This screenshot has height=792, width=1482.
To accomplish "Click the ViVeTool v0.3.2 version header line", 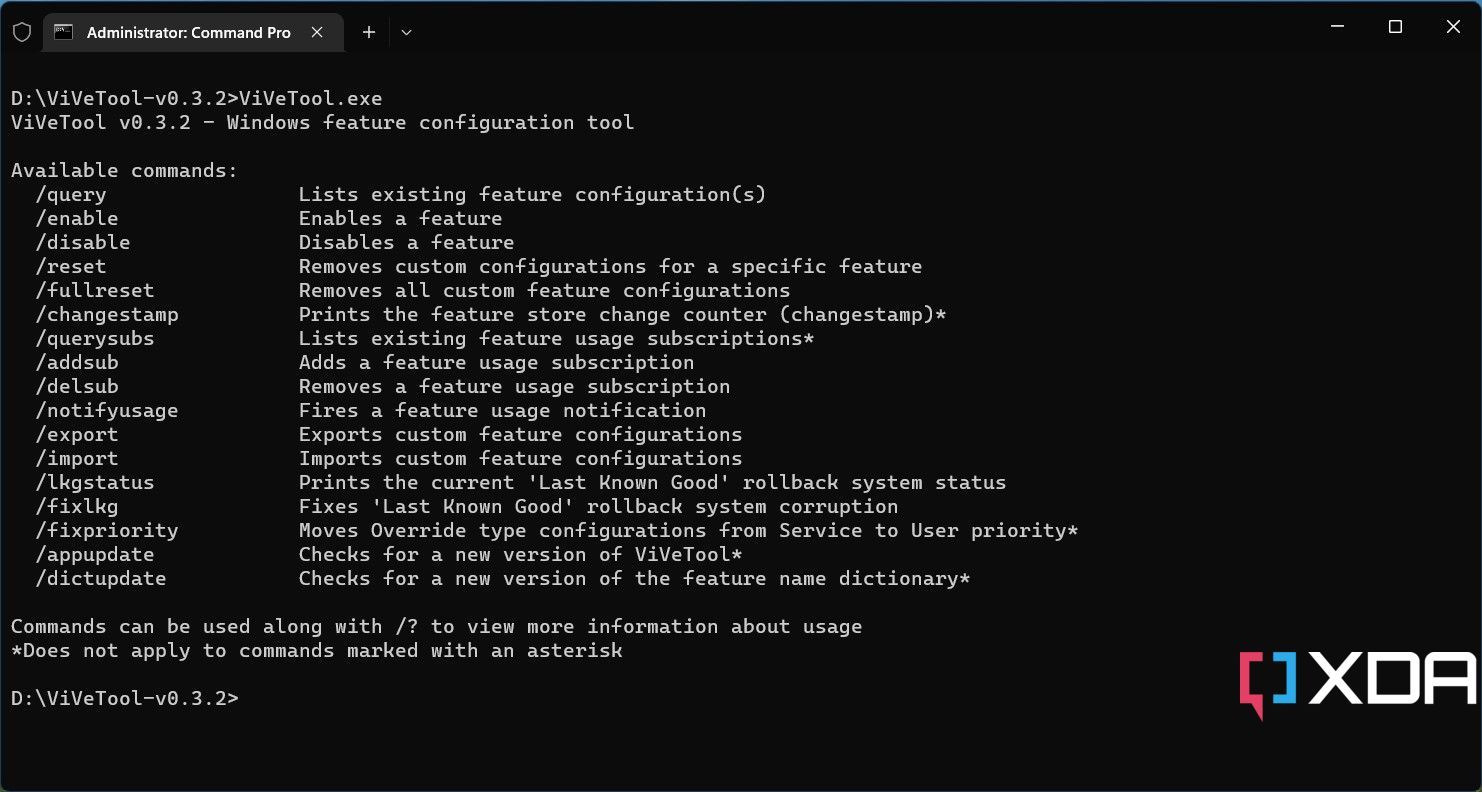I will click(x=322, y=123).
